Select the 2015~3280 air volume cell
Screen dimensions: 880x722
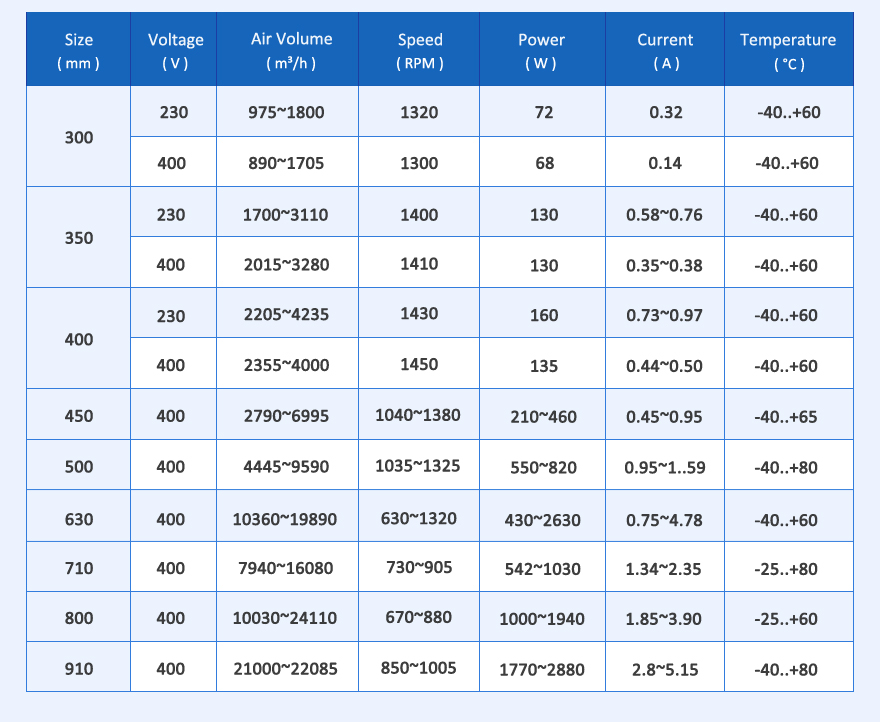point(286,265)
